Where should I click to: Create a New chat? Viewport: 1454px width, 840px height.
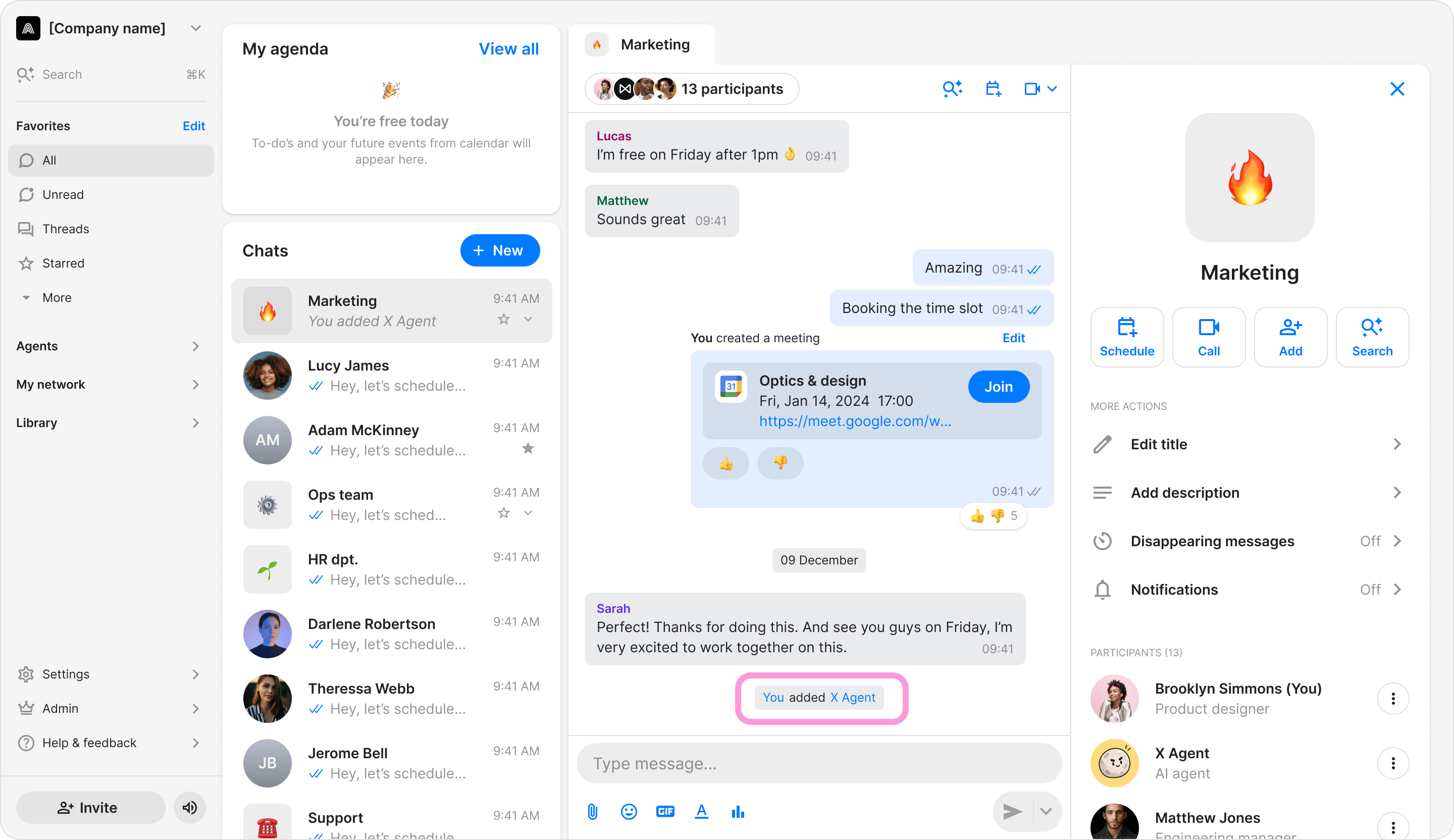click(x=500, y=250)
